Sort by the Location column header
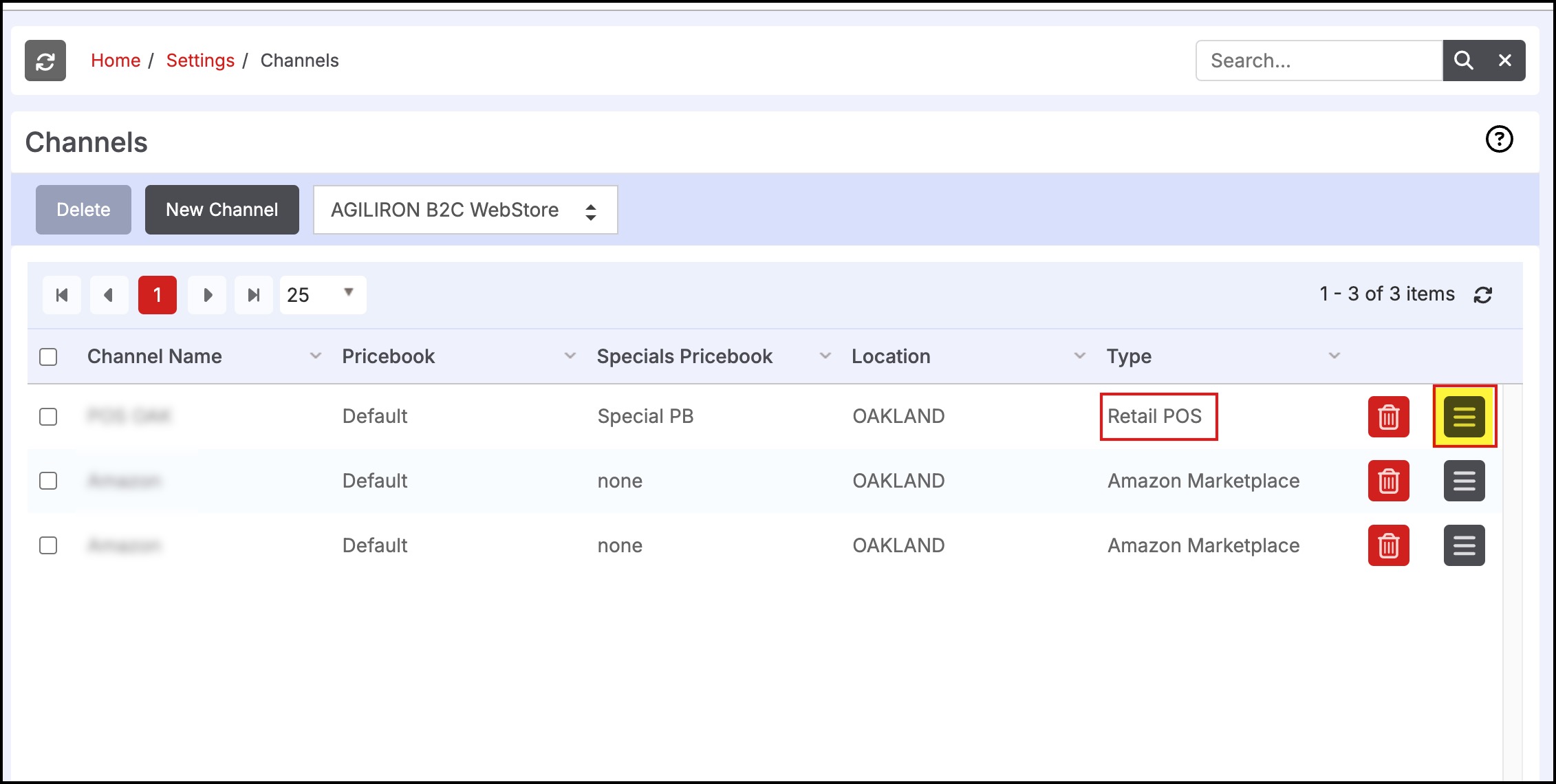Image resolution: width=1556 pixels, height=784 pixels. pyautogui.click(x=891, y=356)
